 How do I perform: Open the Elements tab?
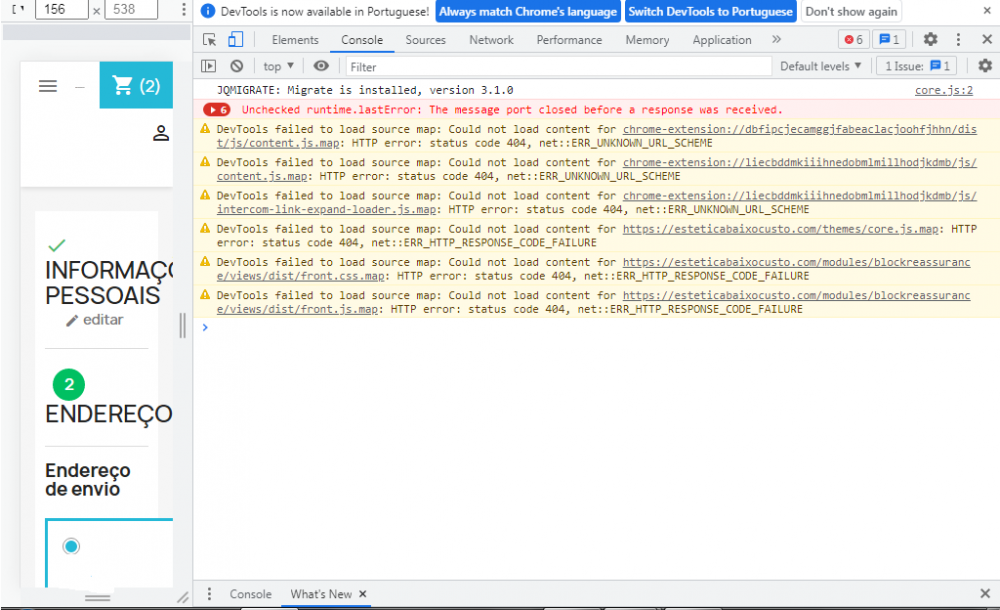(x=295, y=40)
